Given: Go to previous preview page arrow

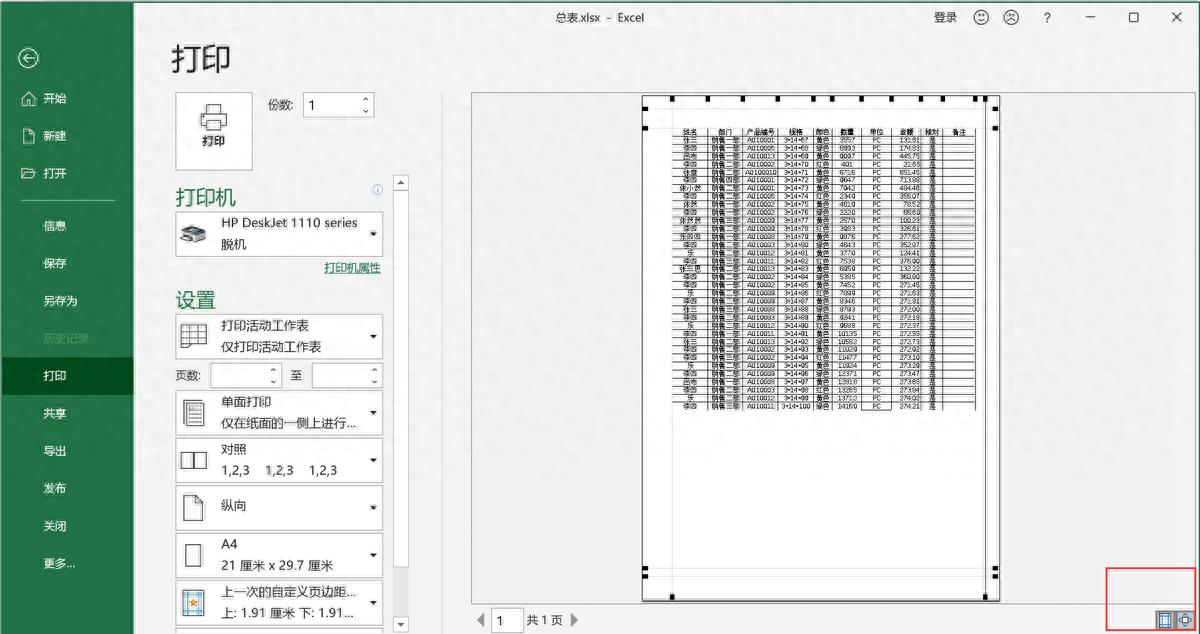Looking at the screenshot, I should (480, 621).
